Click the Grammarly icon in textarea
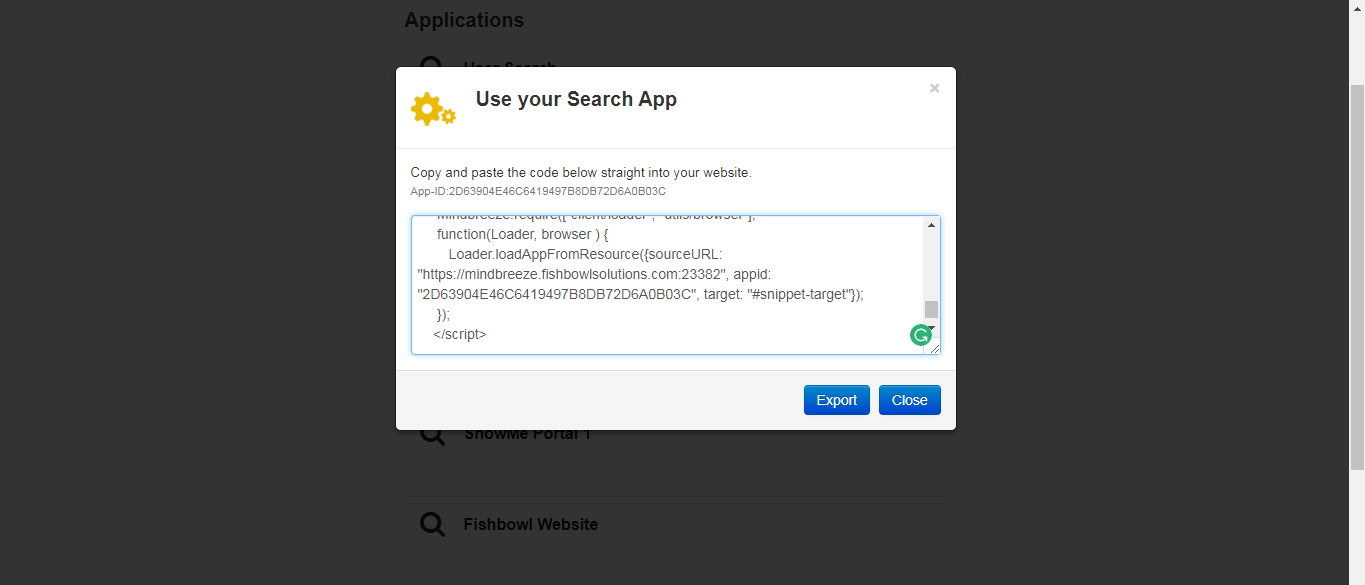This screenshot has width=1365, height=585. 921,335
